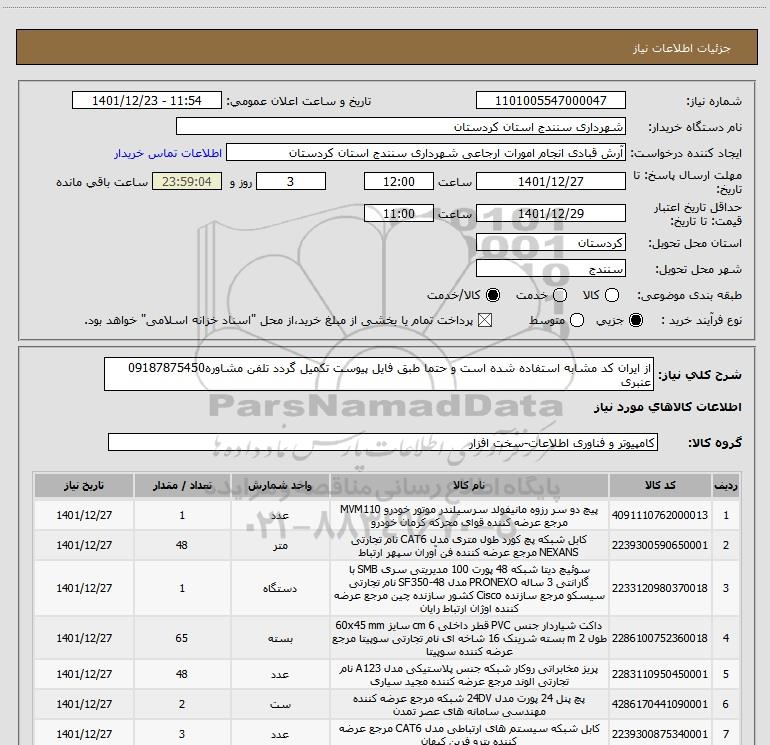The image size is (770, 745).
Task: Click the buyer organization name field
Action: pyautogui.click(x=401, y=126)
